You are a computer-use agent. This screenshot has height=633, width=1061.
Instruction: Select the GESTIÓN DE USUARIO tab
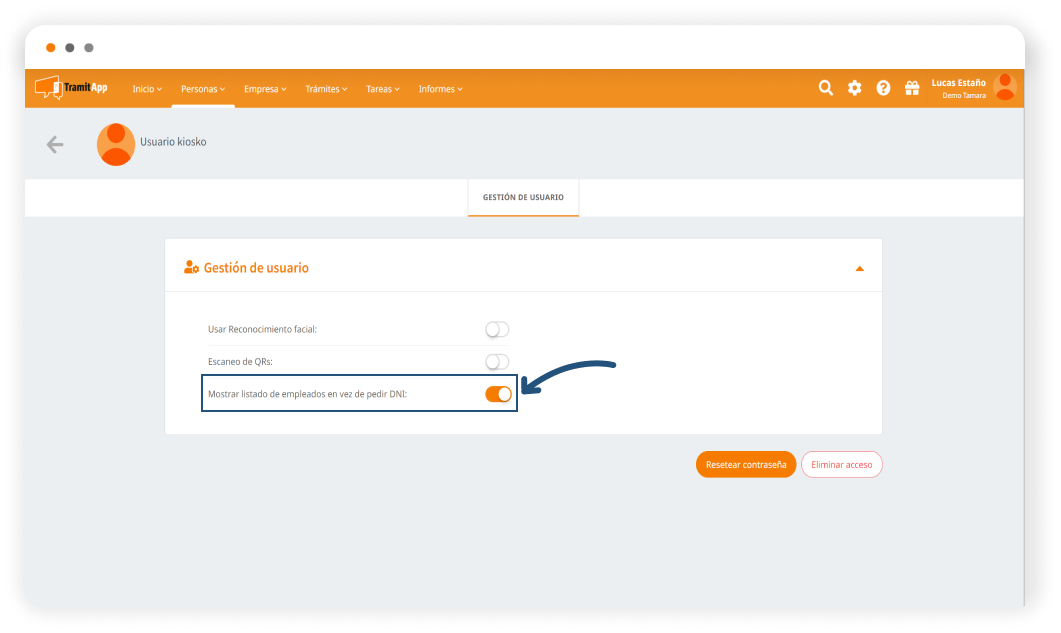pos(523,197)
